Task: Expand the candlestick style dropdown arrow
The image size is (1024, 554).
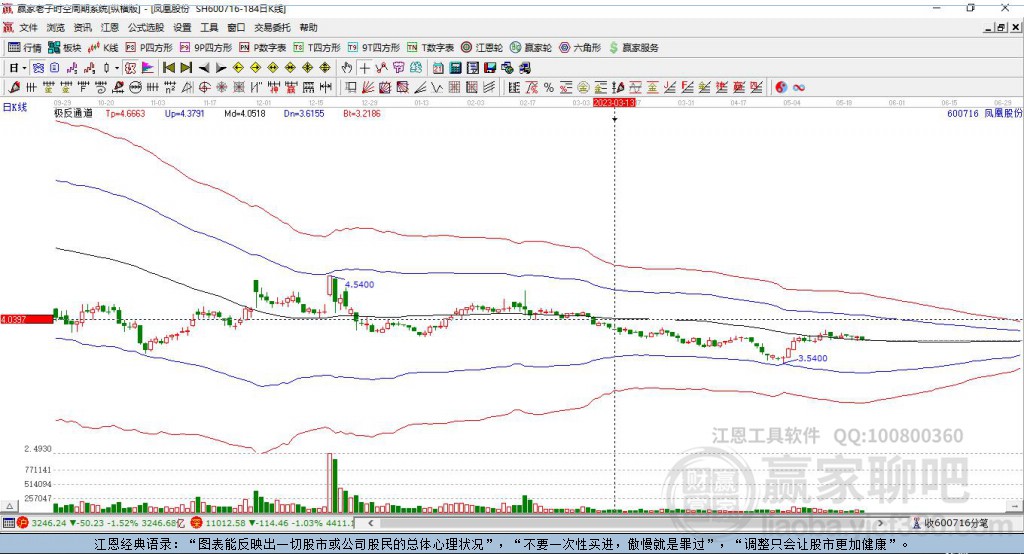Action: pos(117,68)
